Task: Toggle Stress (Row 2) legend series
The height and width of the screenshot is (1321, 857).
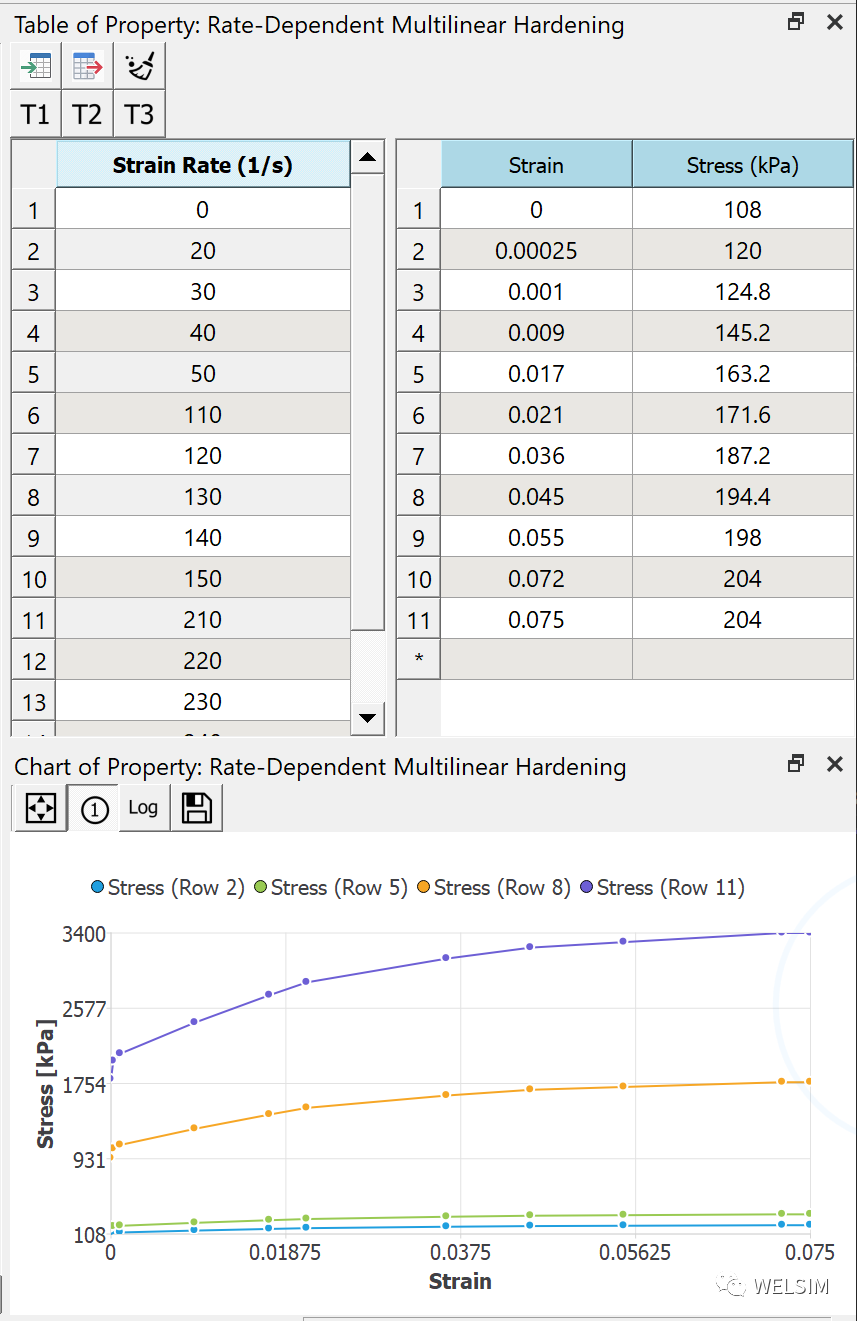Action: [167, 887]
